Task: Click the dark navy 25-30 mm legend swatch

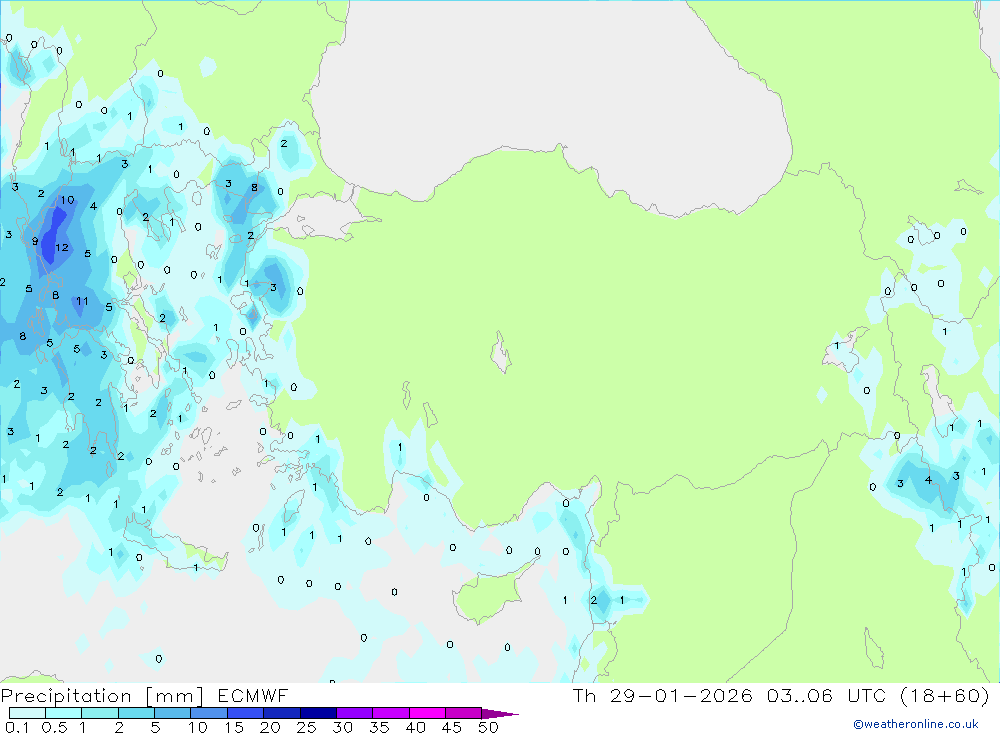Action: click(318, 713)
